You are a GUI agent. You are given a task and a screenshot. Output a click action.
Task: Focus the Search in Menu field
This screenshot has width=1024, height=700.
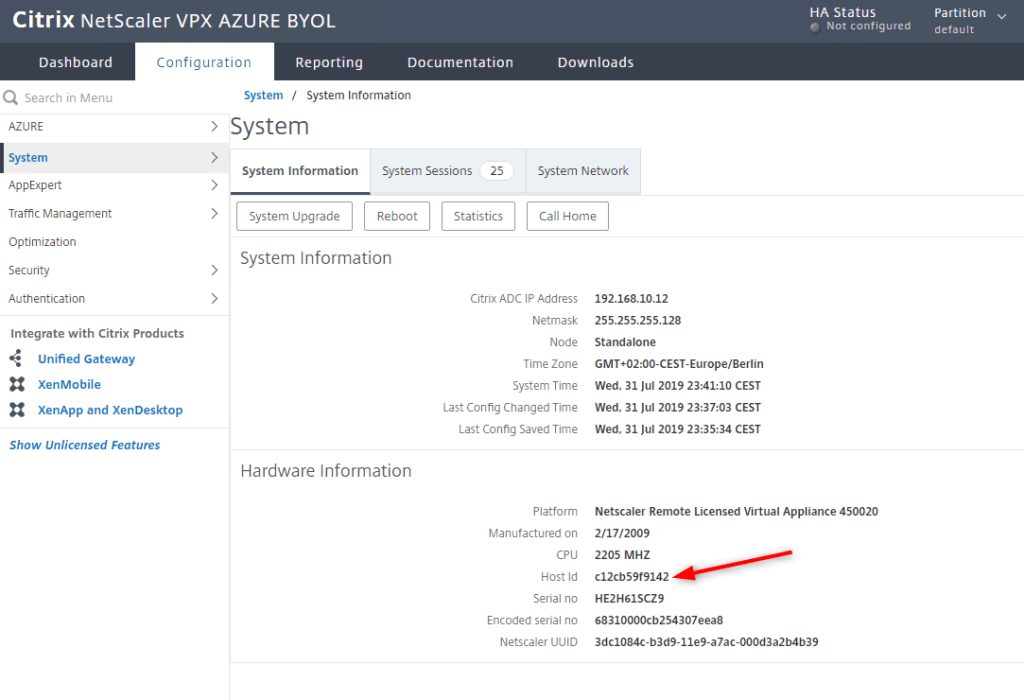pos(114,97)
